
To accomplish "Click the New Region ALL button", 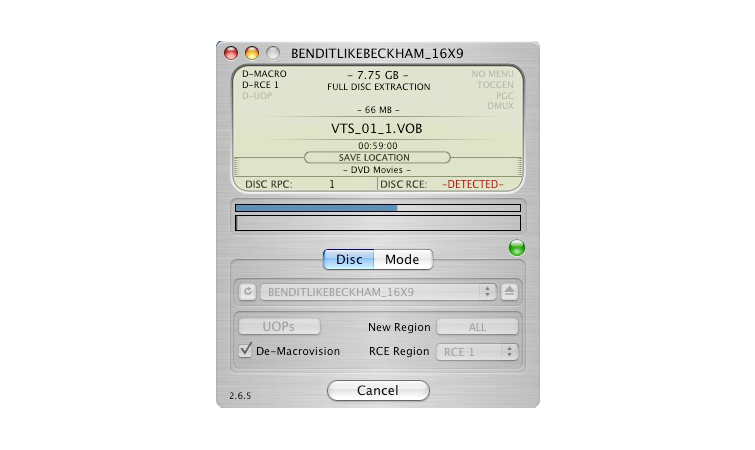I will tap(477, 327).
